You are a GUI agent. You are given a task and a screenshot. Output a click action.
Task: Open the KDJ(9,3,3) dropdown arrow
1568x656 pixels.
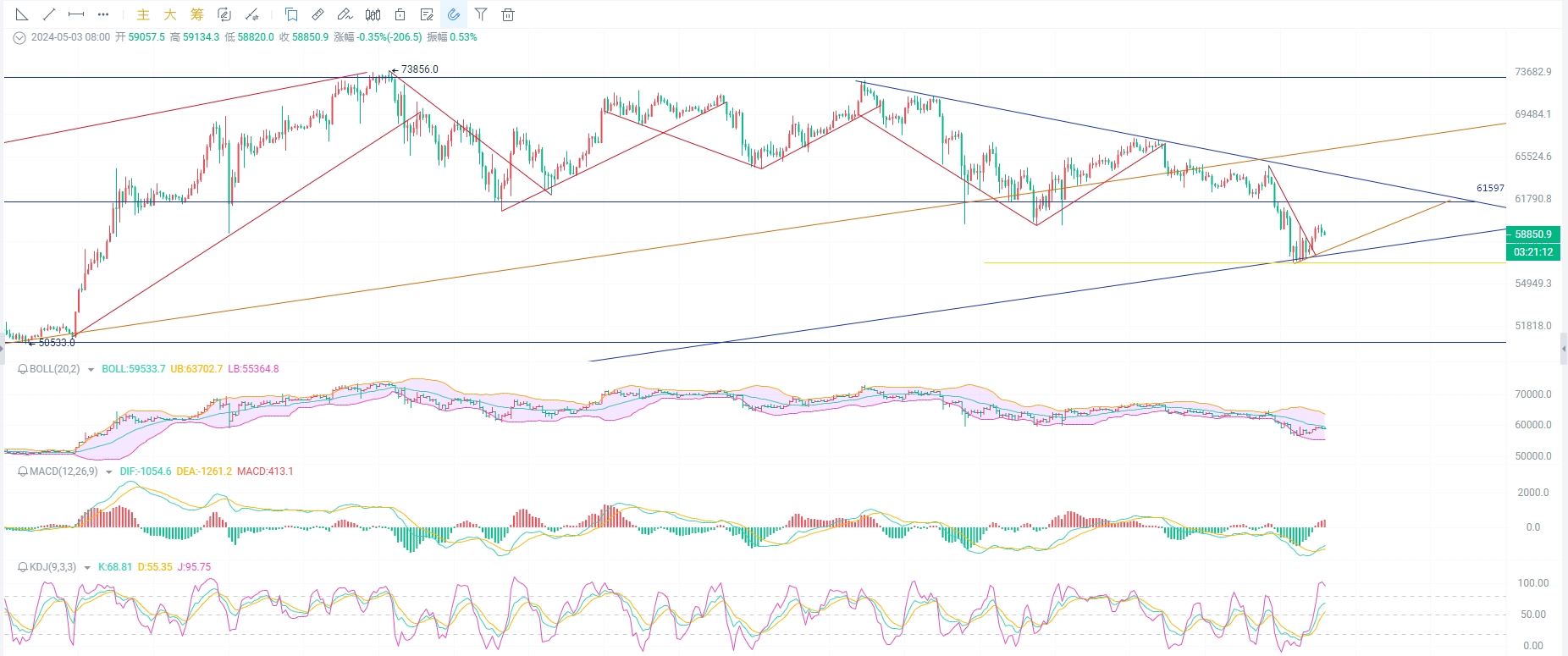[x=87, y=568]
